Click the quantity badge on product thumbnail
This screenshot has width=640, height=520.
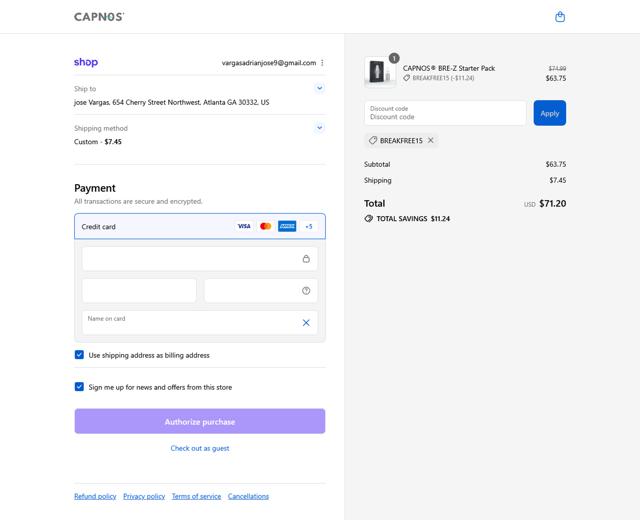(x=394, y=58)
